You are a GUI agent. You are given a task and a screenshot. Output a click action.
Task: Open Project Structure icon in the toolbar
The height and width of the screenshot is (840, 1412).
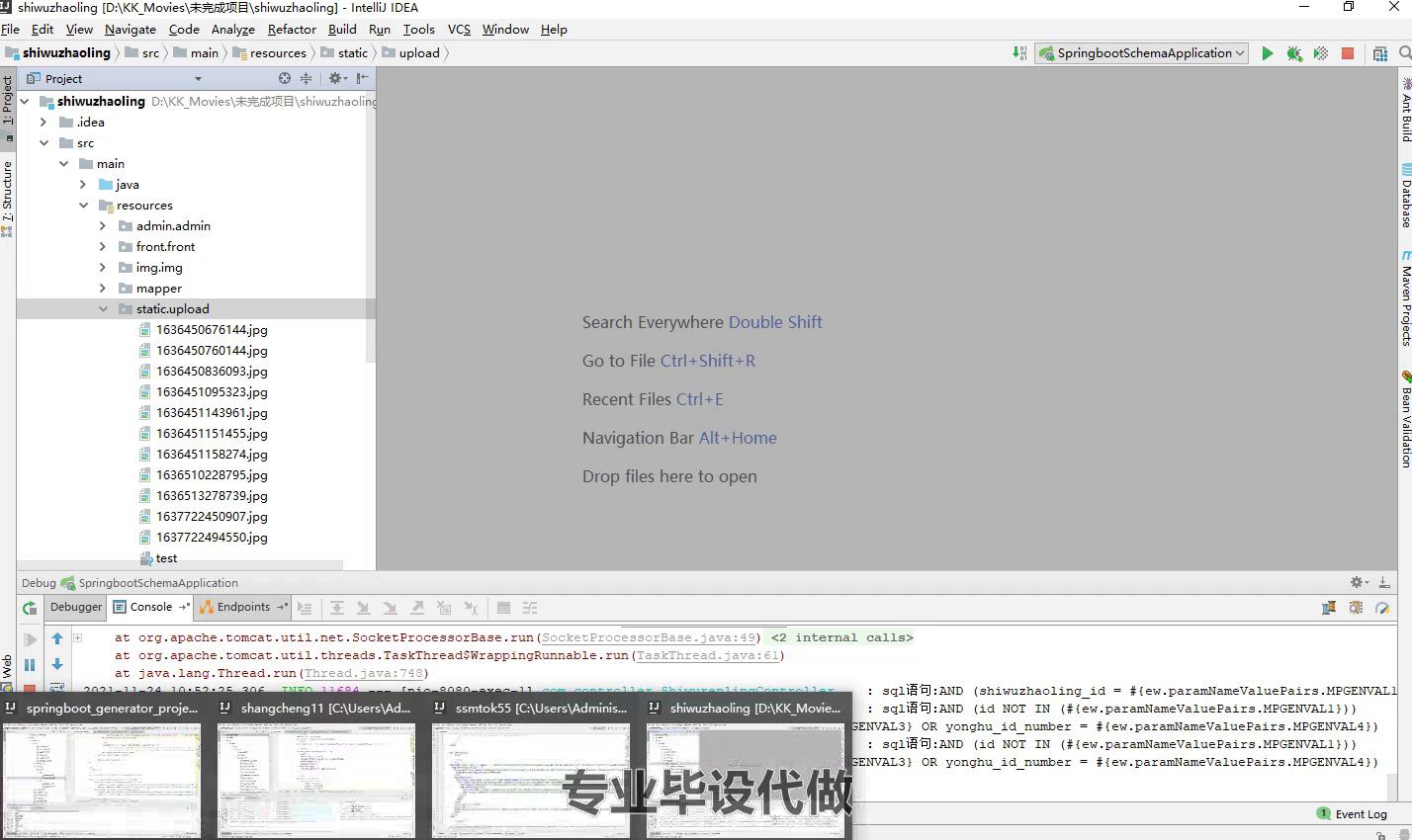click(1380, 53)
